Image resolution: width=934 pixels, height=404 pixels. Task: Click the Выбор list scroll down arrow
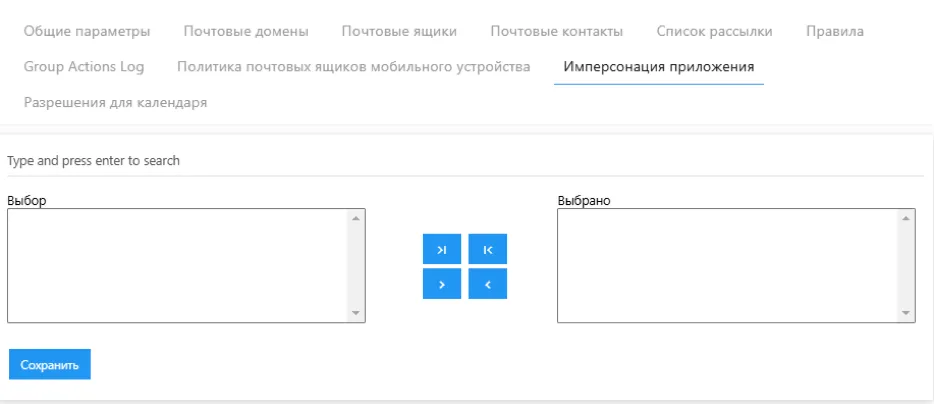click(356, 313)
